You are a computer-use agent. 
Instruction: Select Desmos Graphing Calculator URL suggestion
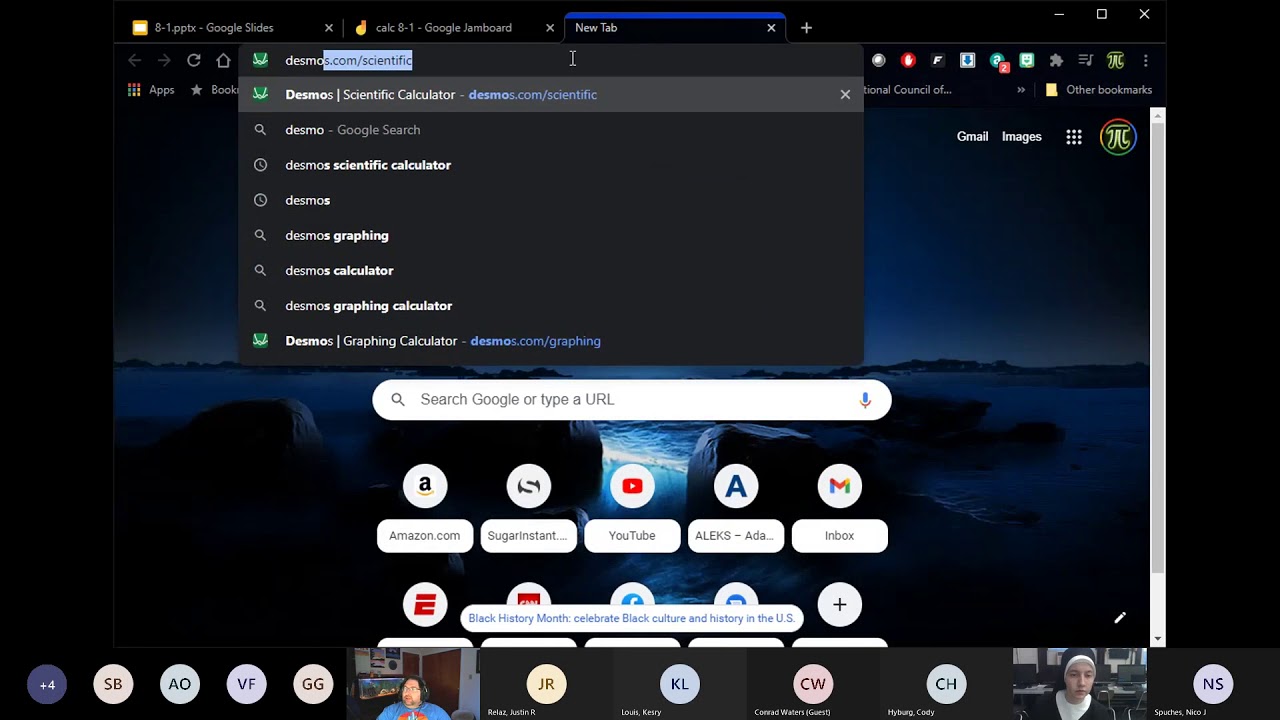point(550,341)
